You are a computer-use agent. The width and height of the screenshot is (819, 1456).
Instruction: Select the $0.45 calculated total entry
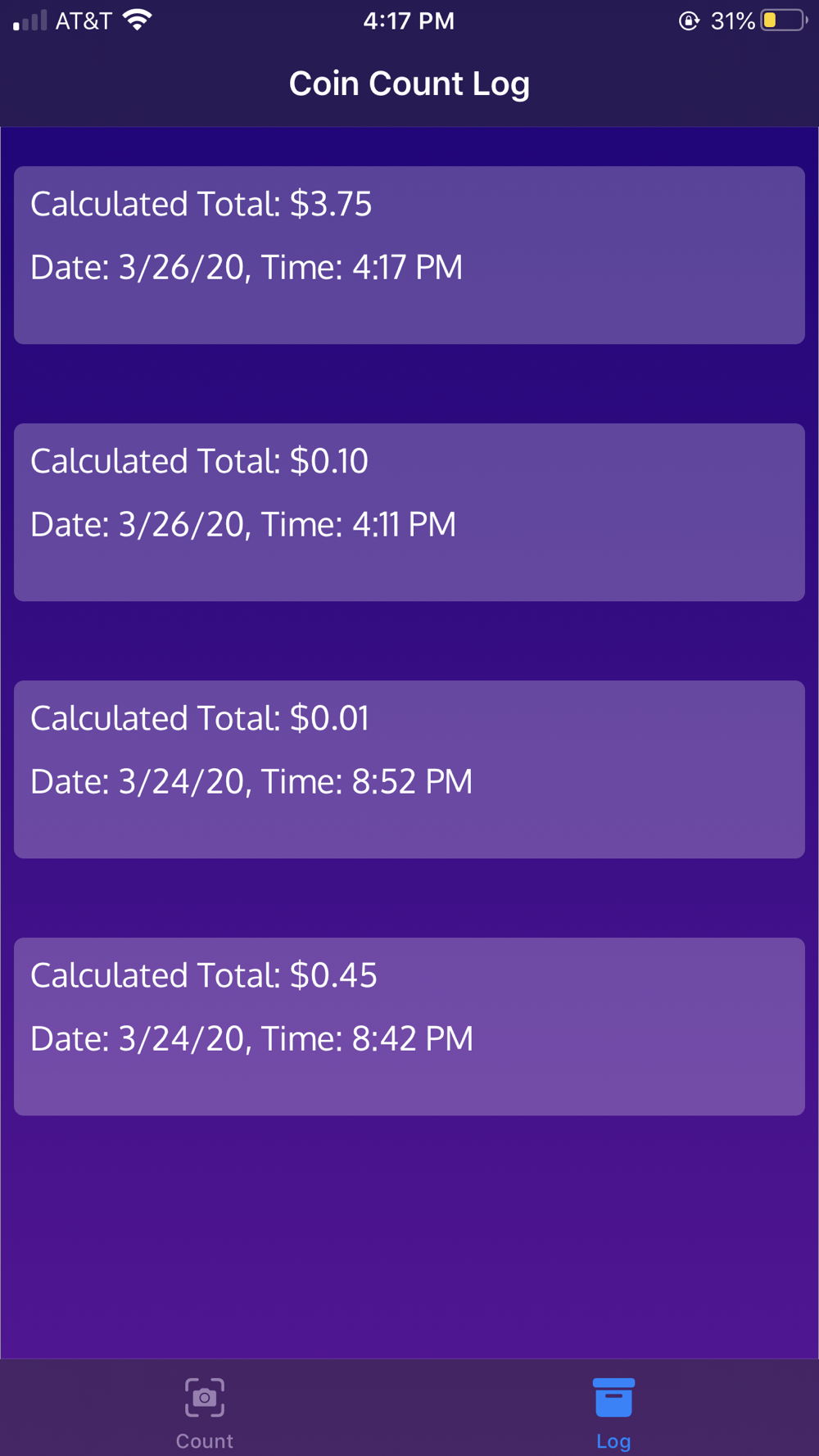[x=409, y=1026]
